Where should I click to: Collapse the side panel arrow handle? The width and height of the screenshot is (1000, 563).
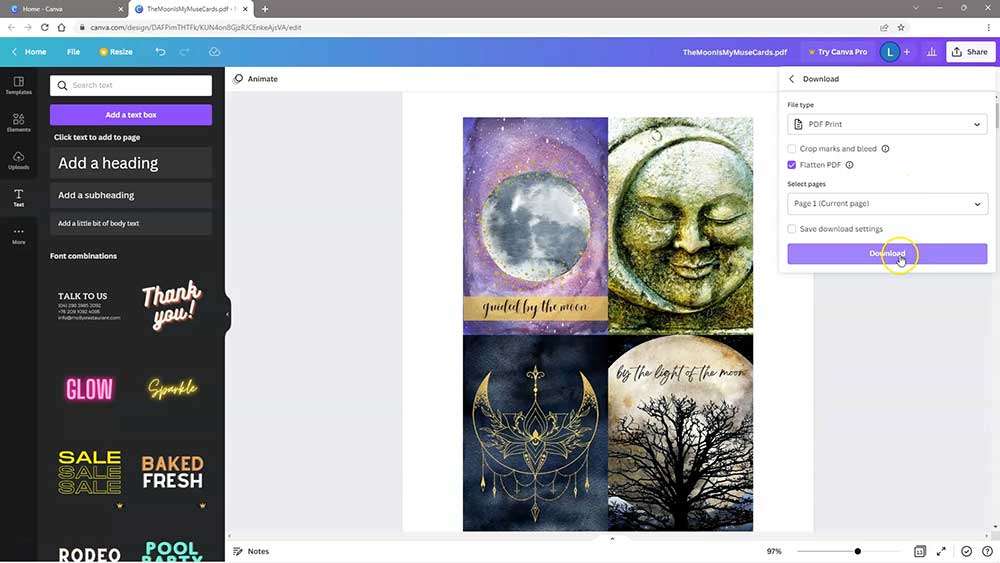point(228,314)
